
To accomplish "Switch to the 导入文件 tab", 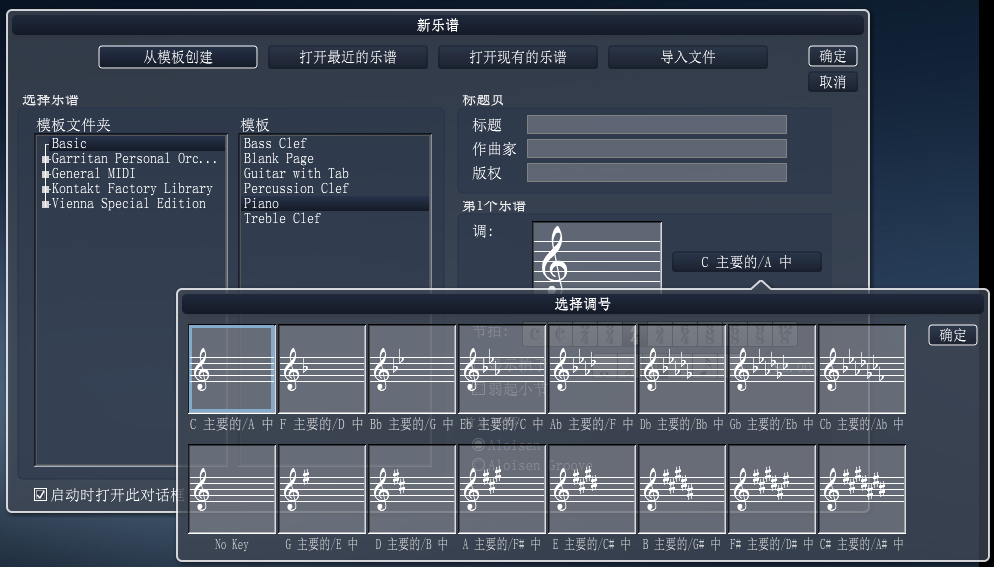I will point(688,57).
